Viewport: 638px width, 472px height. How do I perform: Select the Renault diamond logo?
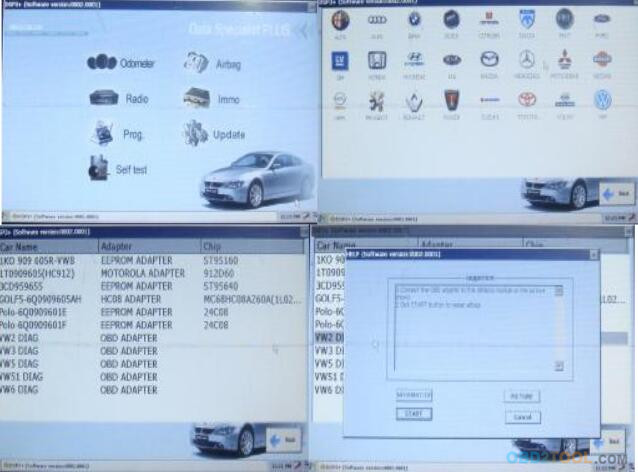coord(414,102)
